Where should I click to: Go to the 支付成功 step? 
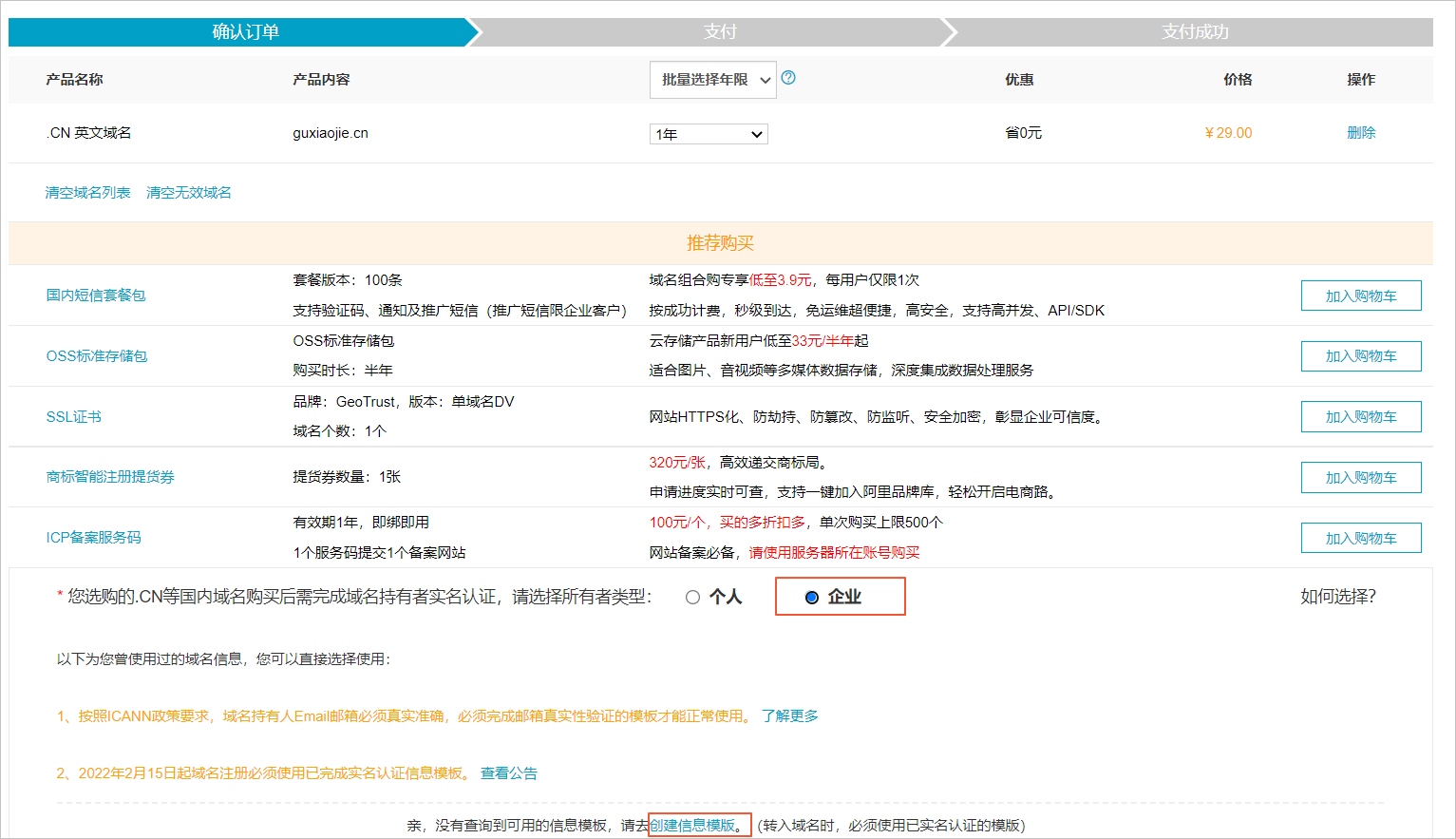(x=1195, y=31)
